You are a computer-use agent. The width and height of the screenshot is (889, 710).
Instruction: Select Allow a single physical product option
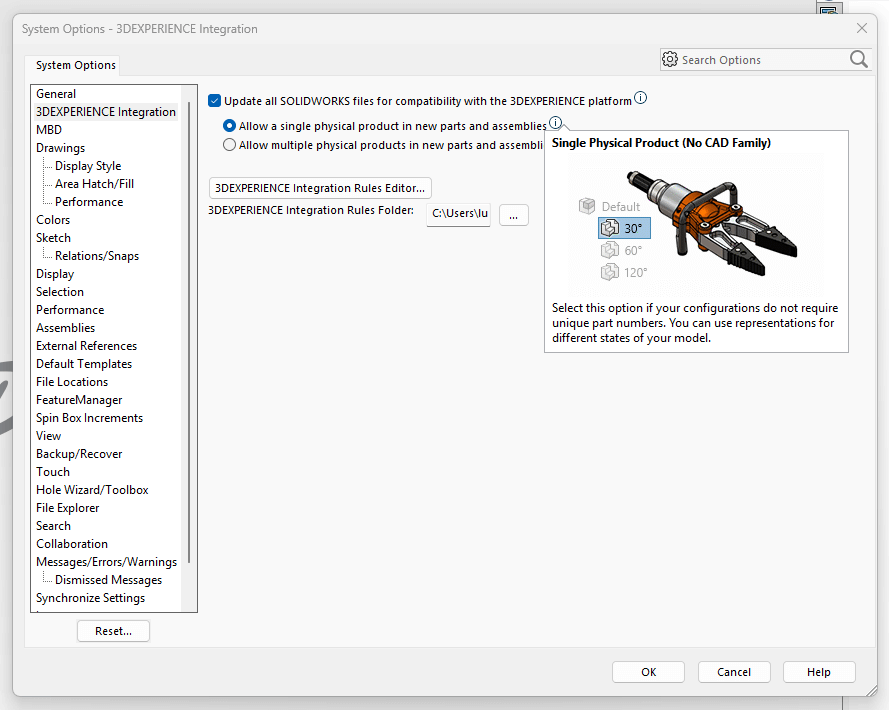[x=229, y=126]
